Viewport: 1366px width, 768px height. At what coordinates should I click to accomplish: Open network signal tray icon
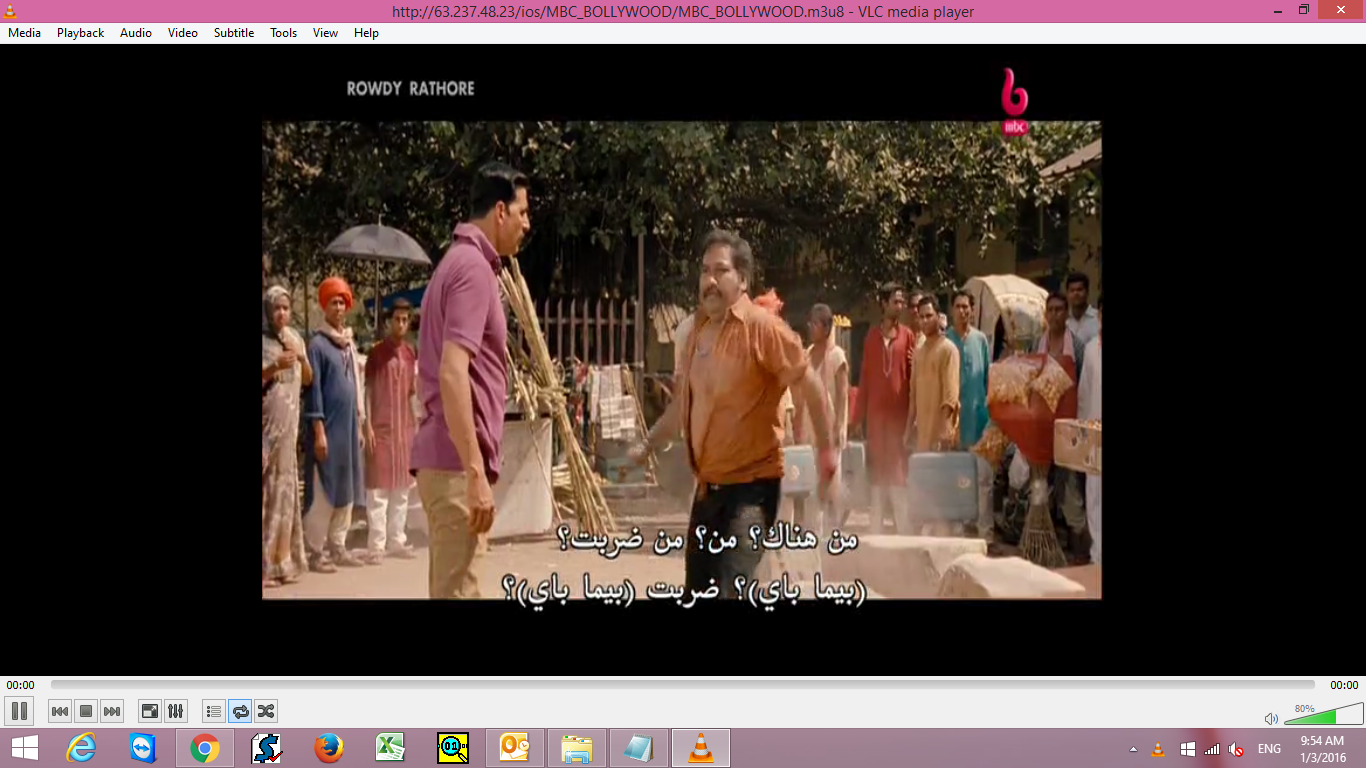pyautogui.click(x=1212, y=749)
